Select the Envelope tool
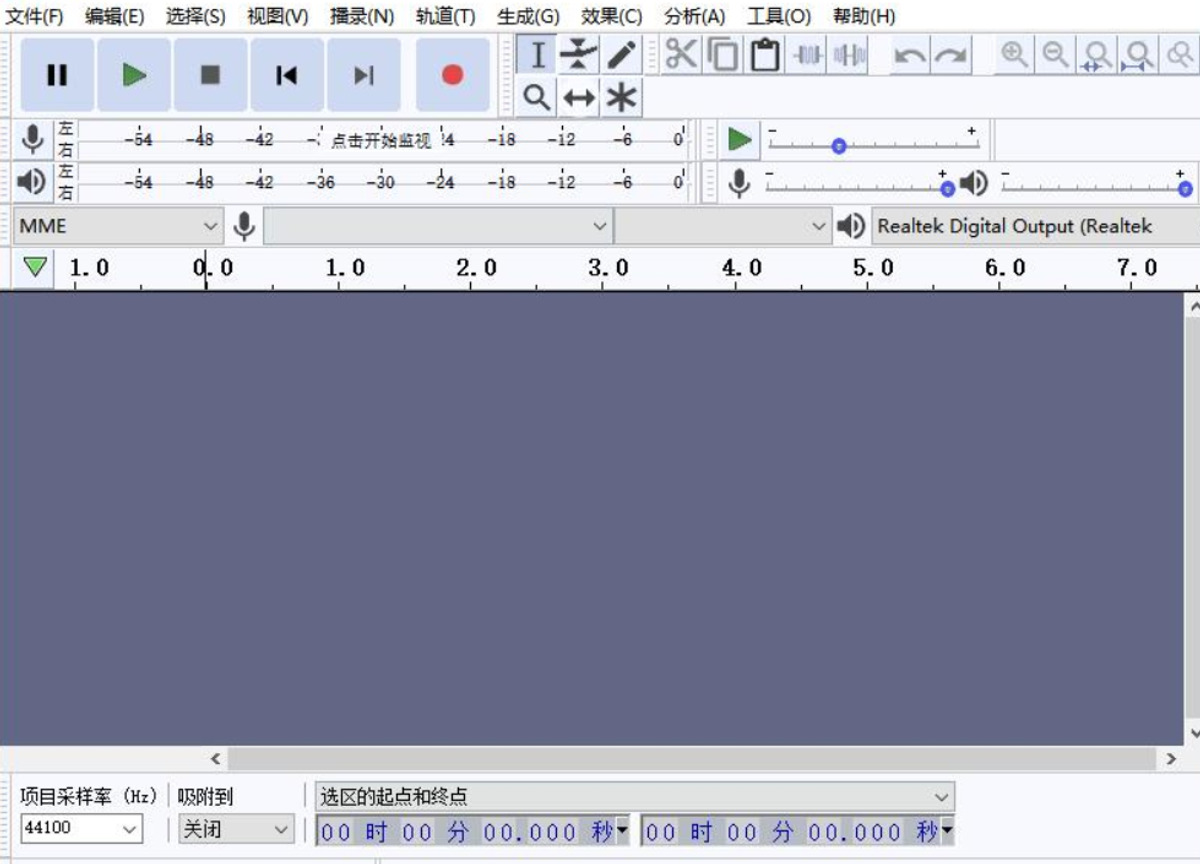The width and height of the screenshot is (1200, 864). pos(579,54)
